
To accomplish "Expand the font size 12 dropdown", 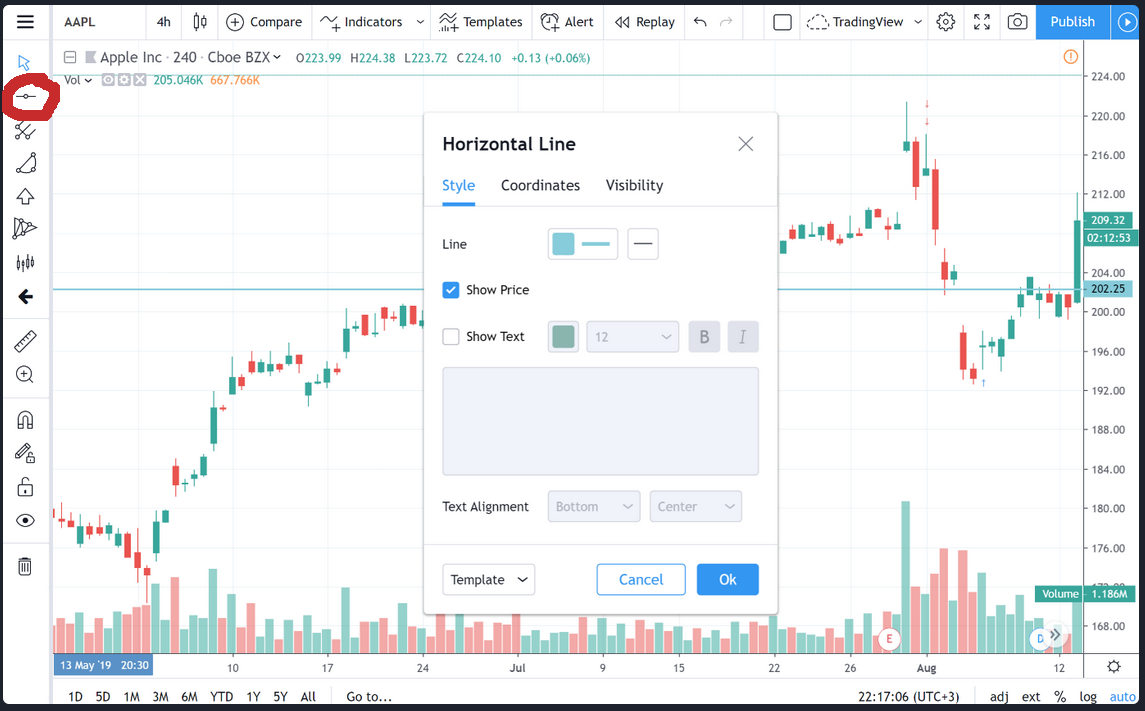I will click(632, 337).
